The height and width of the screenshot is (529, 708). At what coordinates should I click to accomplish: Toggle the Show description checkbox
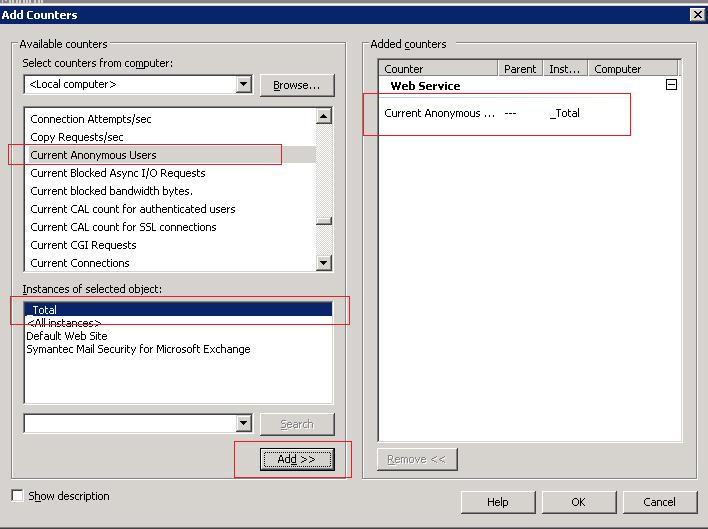(x=18, y=496)
